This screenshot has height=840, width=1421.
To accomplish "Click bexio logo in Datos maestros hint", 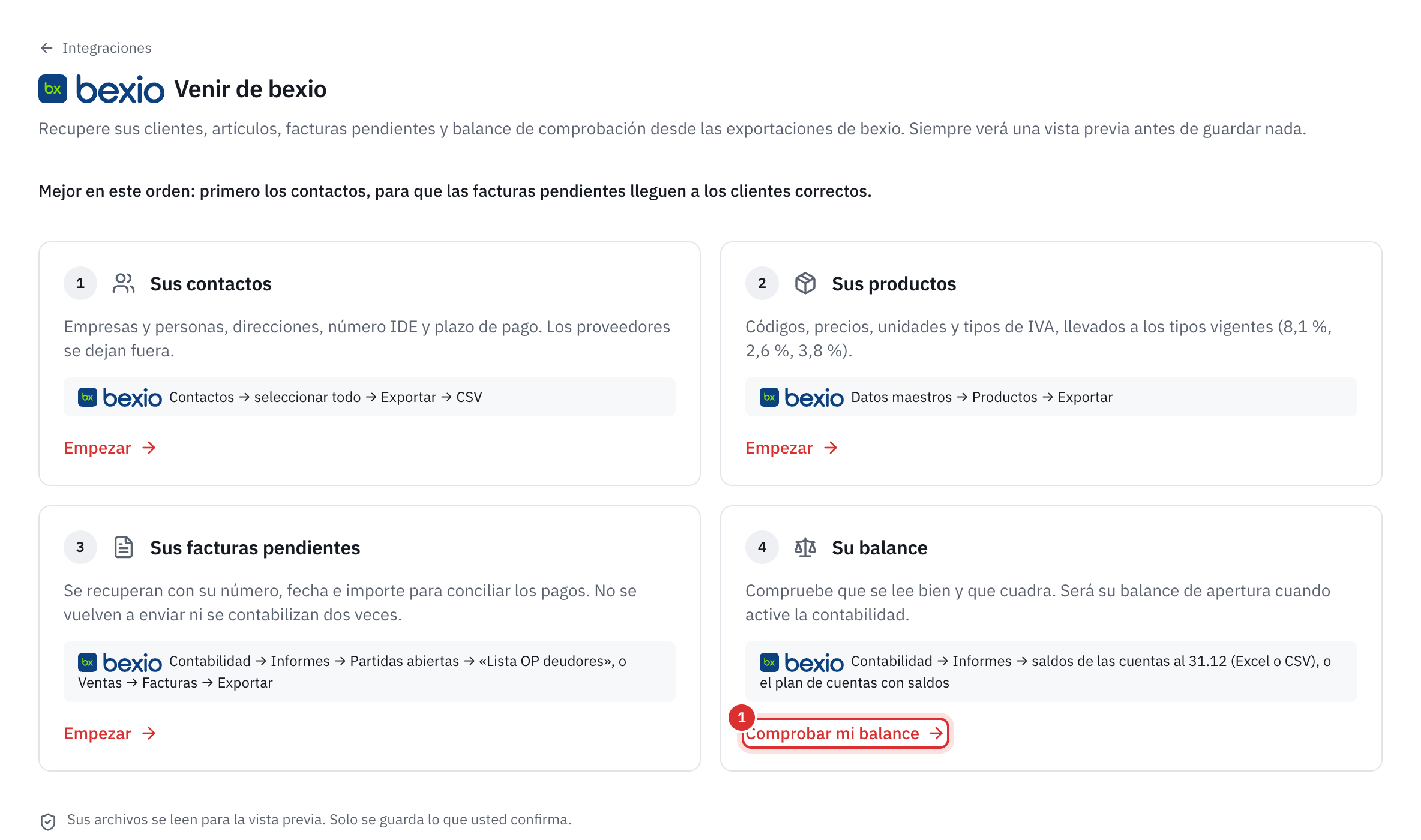I will 802,397.
